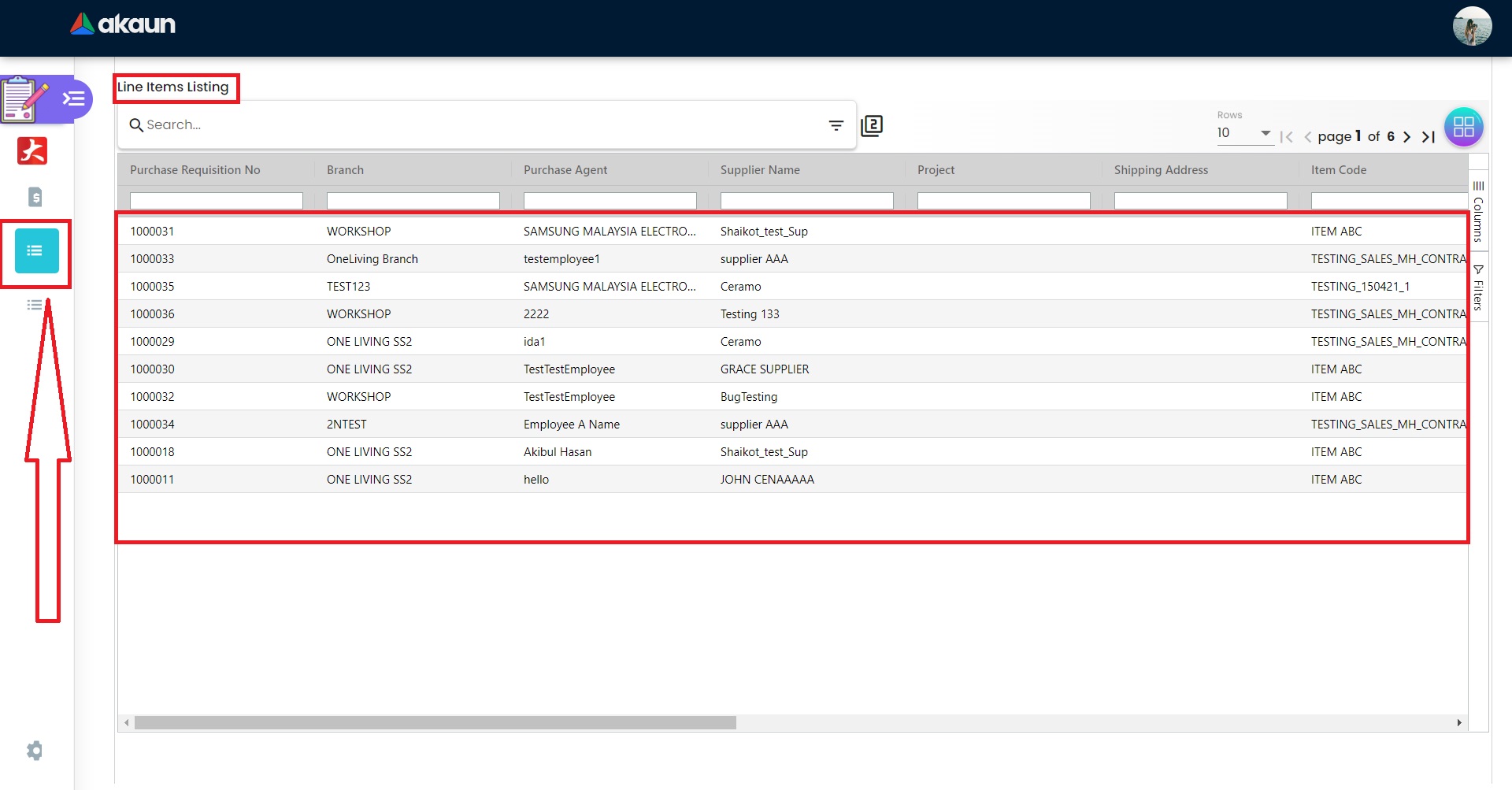
Task: Select the highlighted Line Items Listing icon
Action: [x=36, y=251]
